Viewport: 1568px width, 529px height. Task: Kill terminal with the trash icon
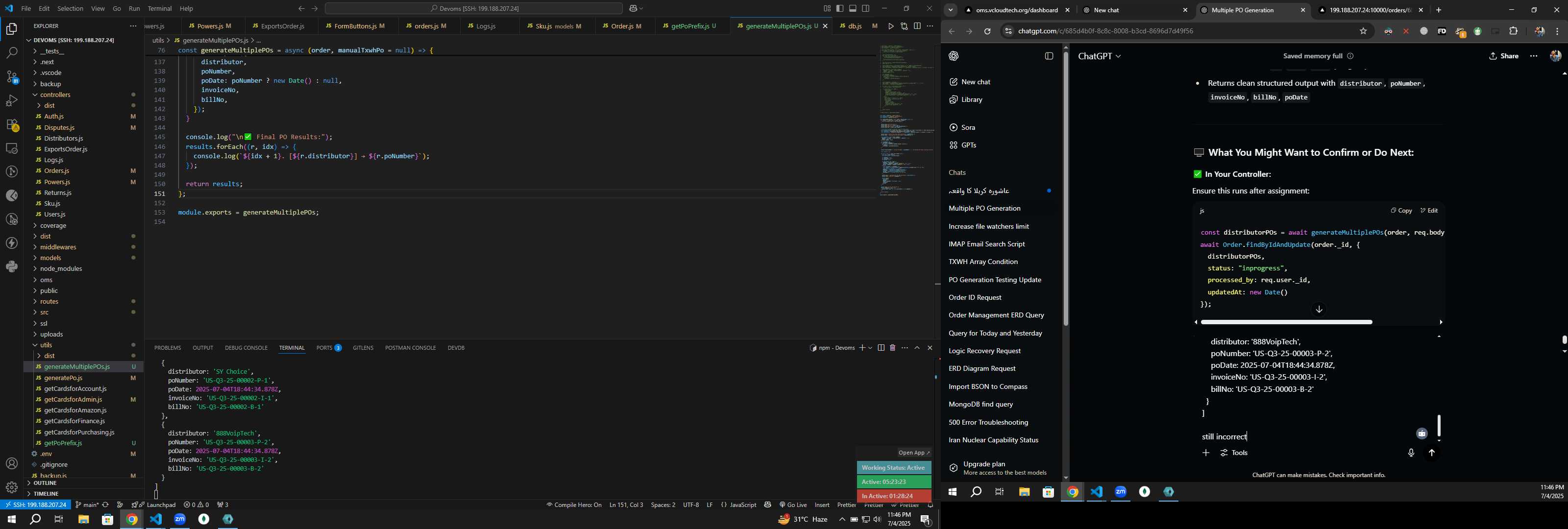[892, 348]
